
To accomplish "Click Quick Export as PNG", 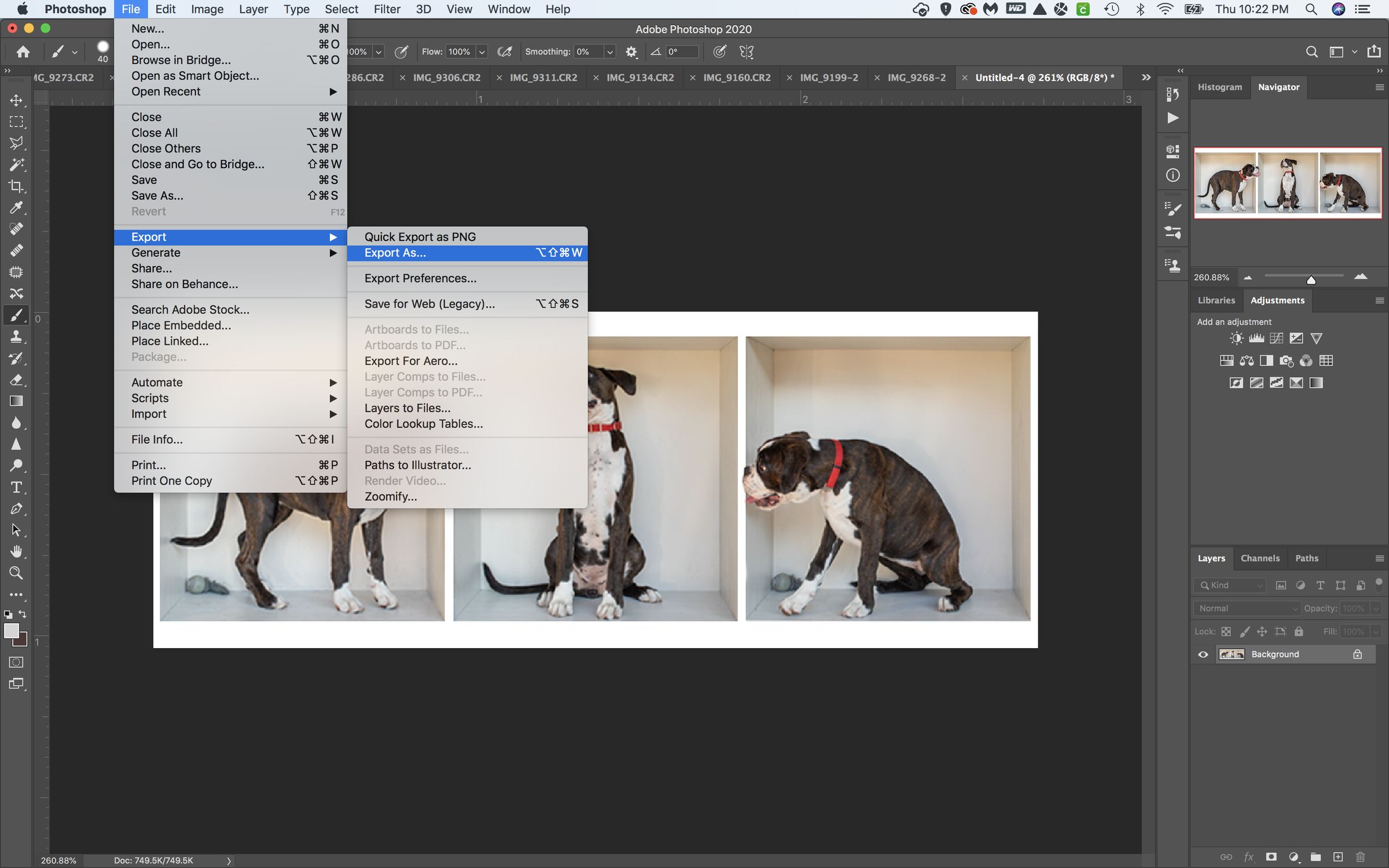I will [420, 236].
